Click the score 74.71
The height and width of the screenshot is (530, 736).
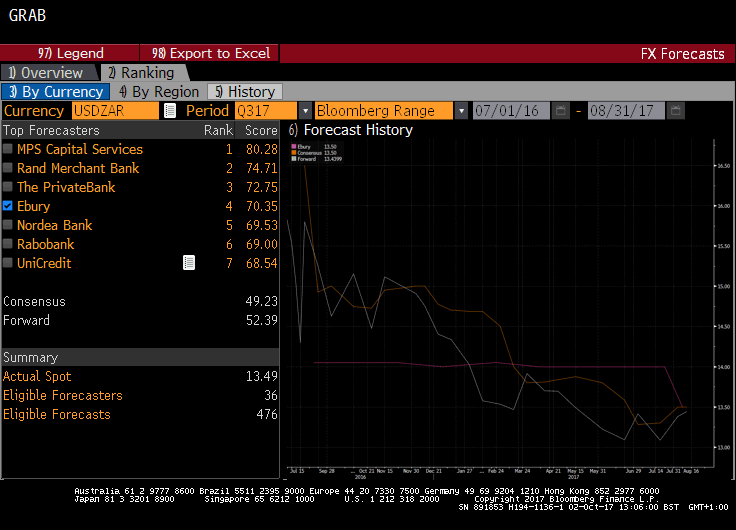point(261,168)
